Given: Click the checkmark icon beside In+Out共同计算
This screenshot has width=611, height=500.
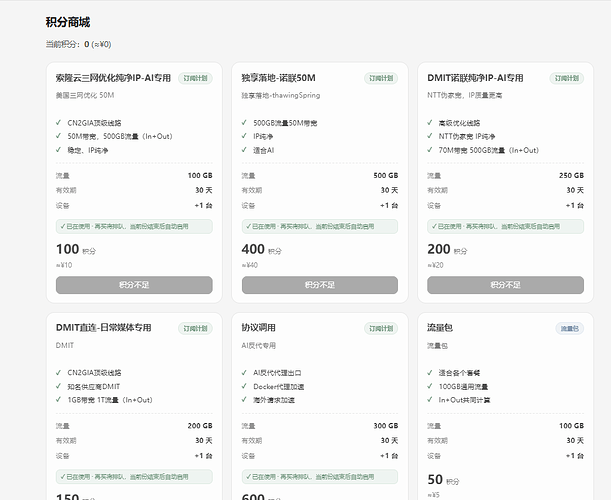Looking at the screenshot, I should tap(430, 399).
